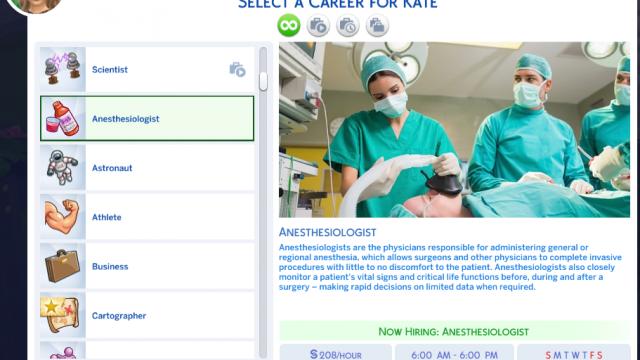Image resolution: width=640 pixels, height=360 pixels.
Task: Pick the Astronaut career
Action: pyautogui.click(x=147, y=168)
